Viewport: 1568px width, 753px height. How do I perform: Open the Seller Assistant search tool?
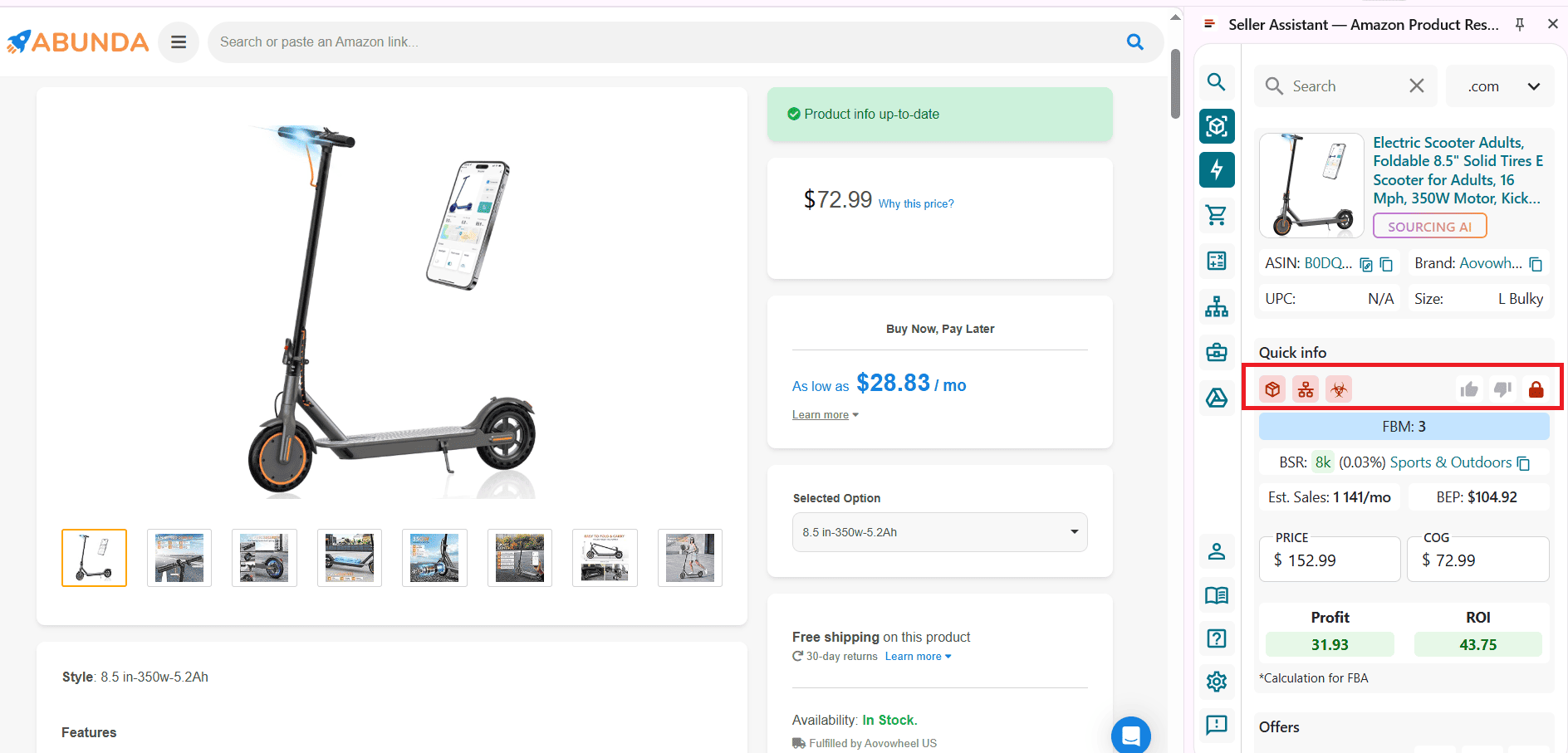[x=1217, y=82]
